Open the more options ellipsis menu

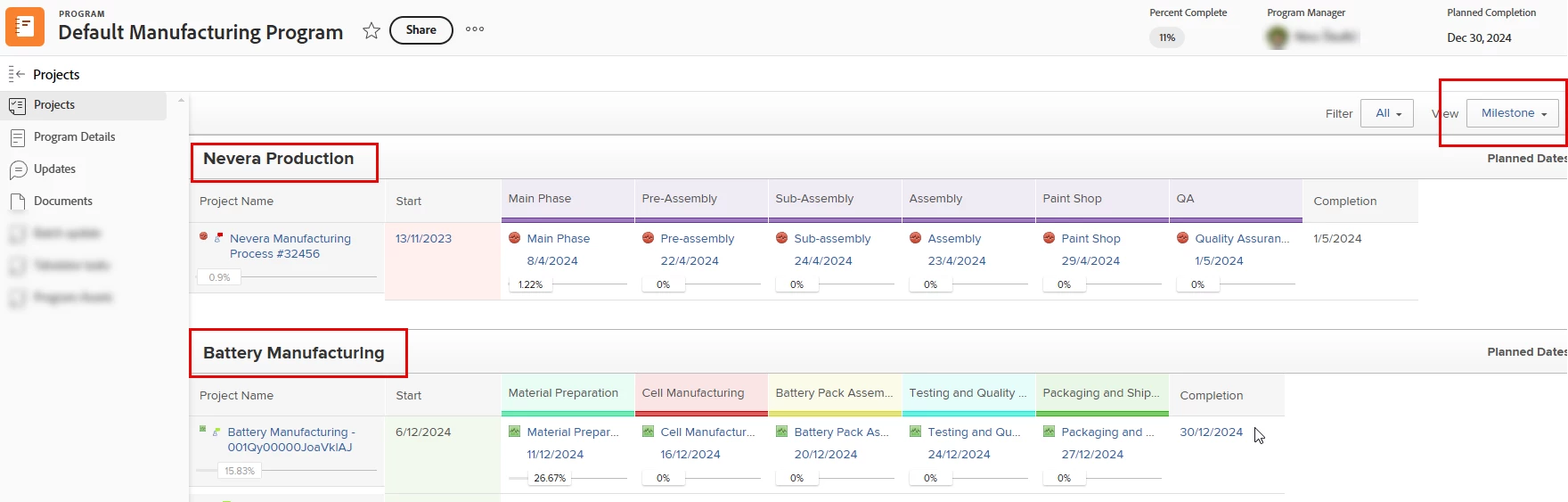click(475, 29)
